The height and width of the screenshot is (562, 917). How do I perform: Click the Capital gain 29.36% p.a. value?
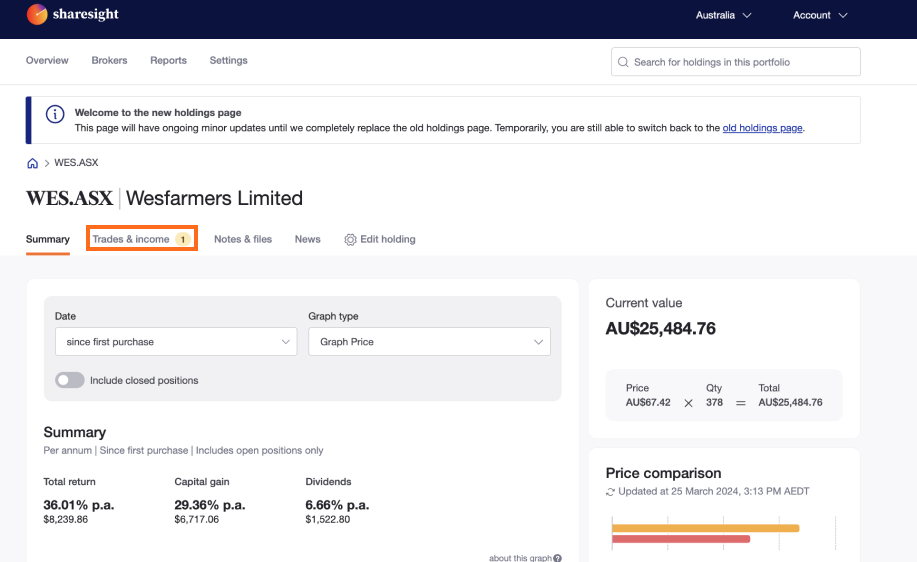point(209,505)
